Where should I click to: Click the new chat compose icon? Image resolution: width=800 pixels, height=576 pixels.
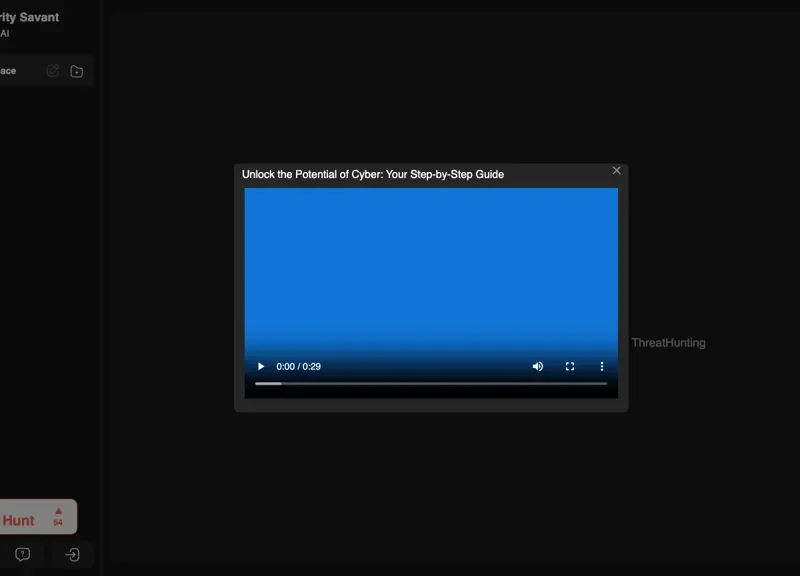point(53,71)
